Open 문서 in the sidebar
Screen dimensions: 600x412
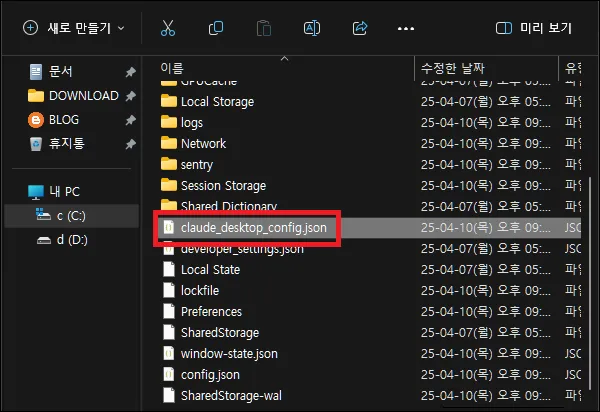pyautogui.click(x=60, y=72)
